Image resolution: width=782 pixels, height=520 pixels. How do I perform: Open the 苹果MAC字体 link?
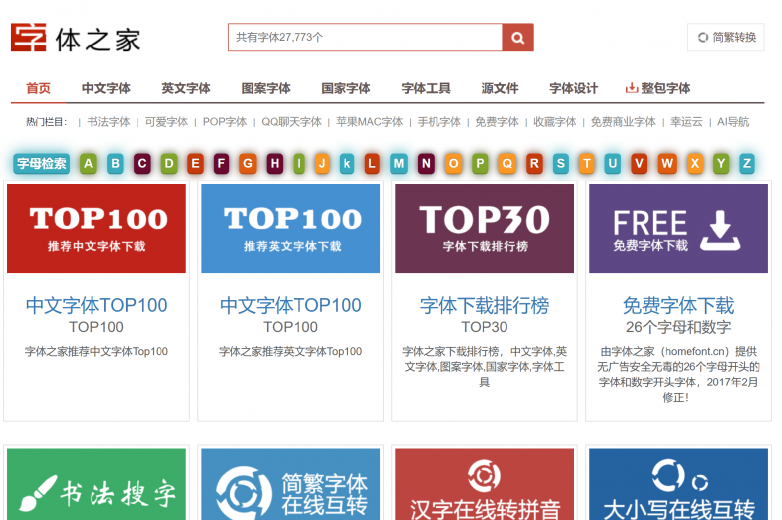click(369, 122)
